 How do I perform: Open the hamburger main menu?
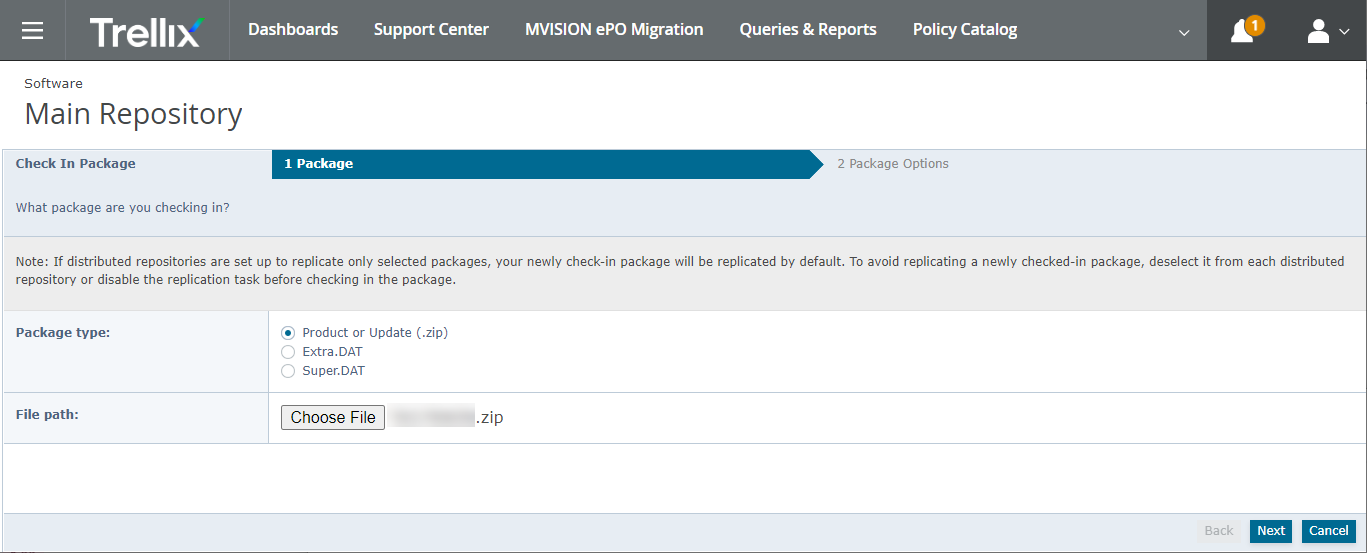point(32,30)
